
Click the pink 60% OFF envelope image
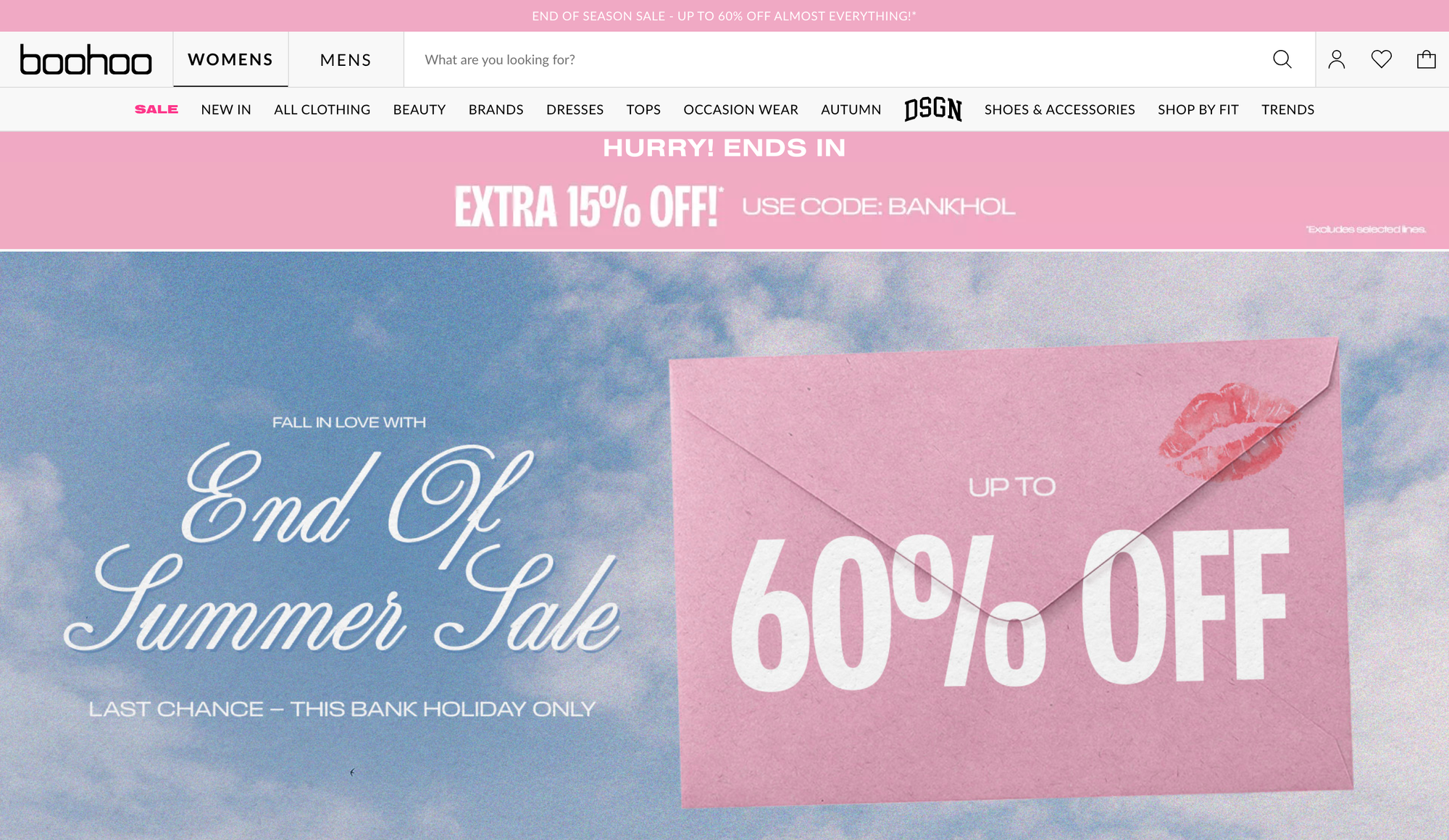pos(1011,572)
